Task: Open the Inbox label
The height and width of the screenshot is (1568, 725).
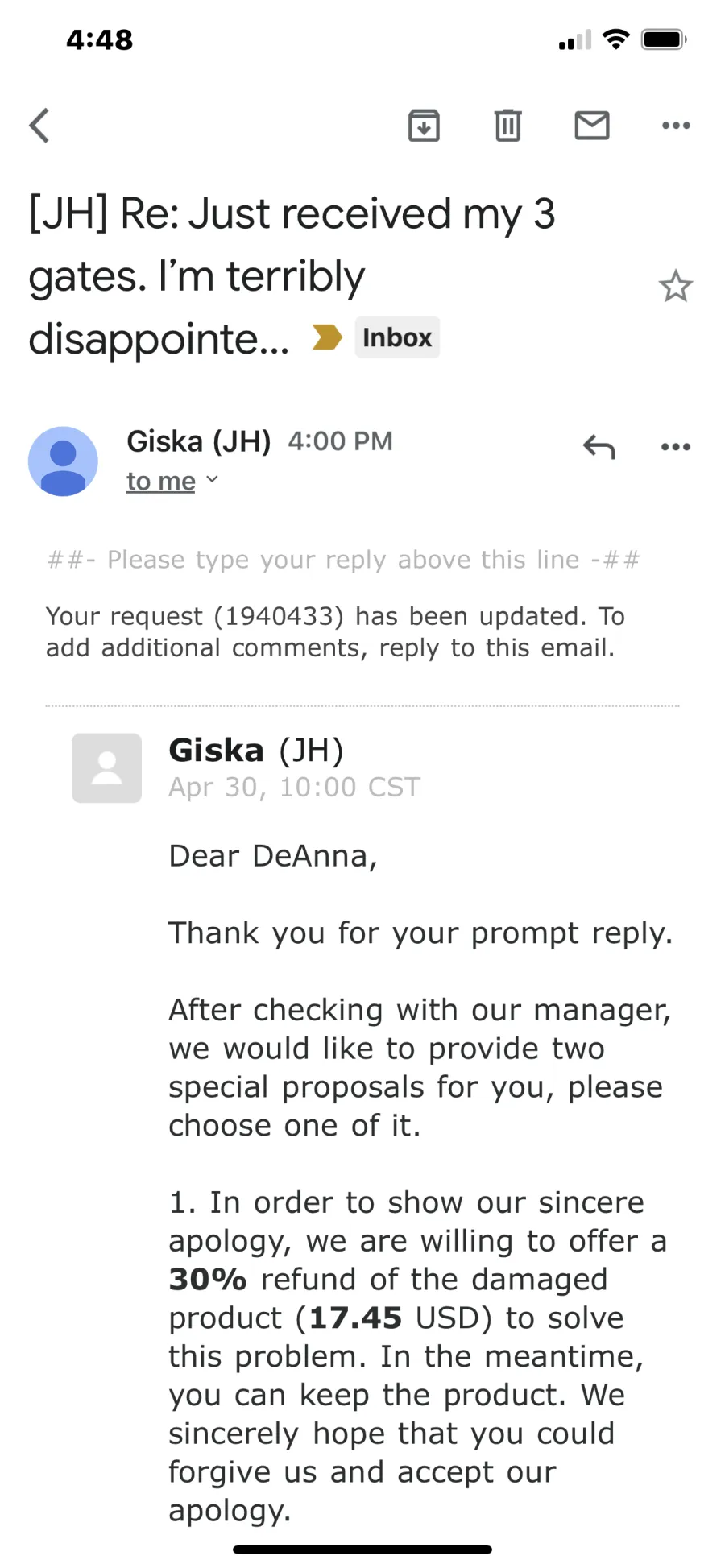Action: coord(397,337)
